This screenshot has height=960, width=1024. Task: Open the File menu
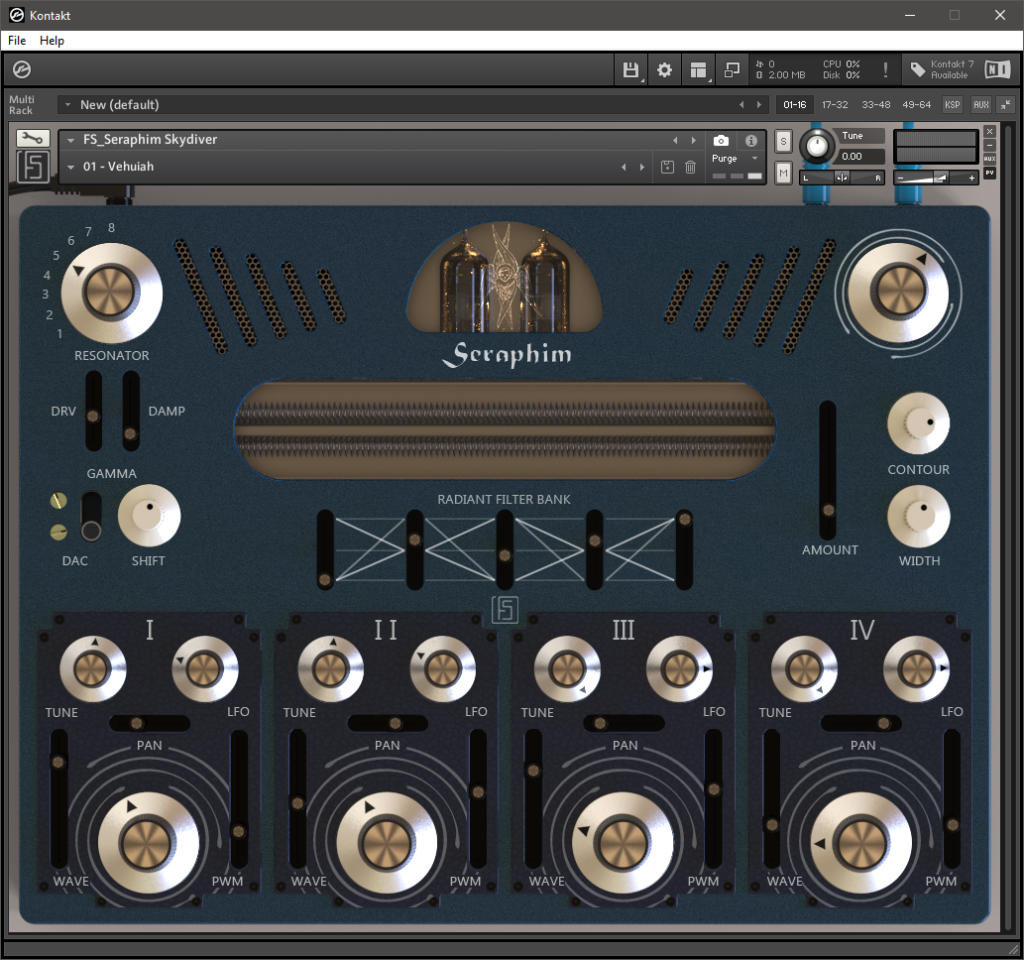(x=17, y=40)
